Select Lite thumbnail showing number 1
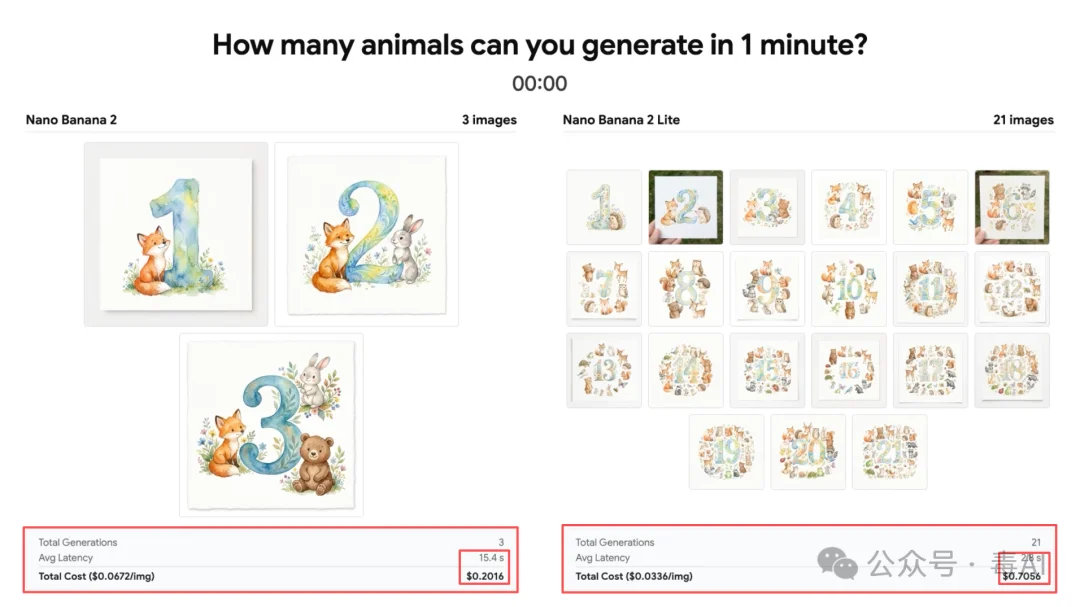This screenshot has height=607, width=1080. 604,207
